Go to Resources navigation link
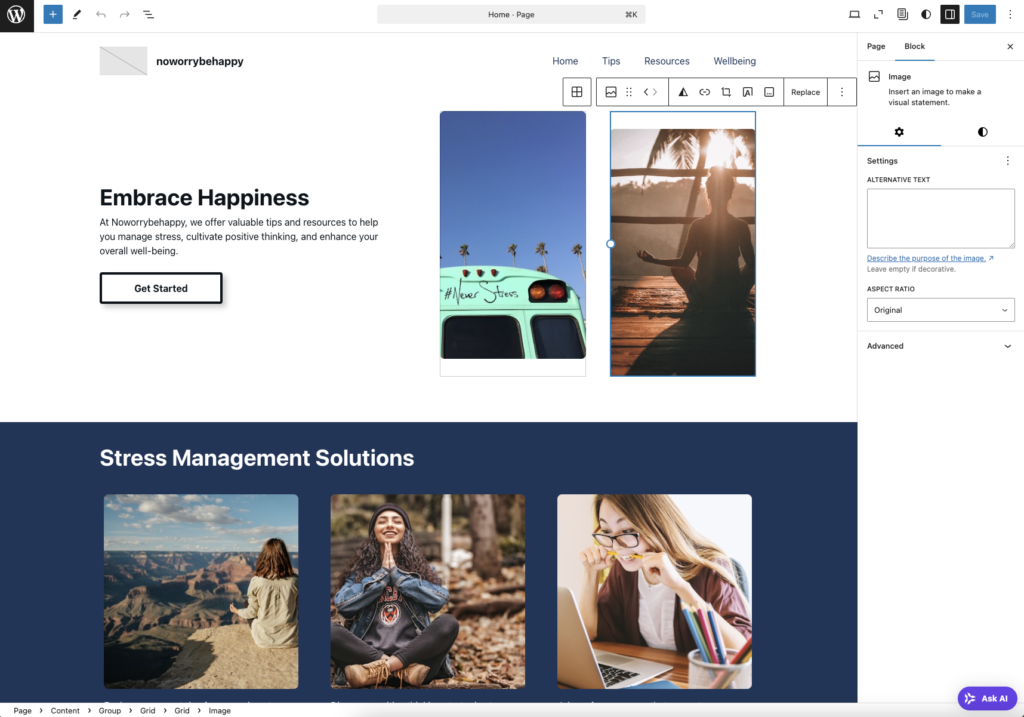1024x717 pixels. pyautogui.click(x=667, y=61)
